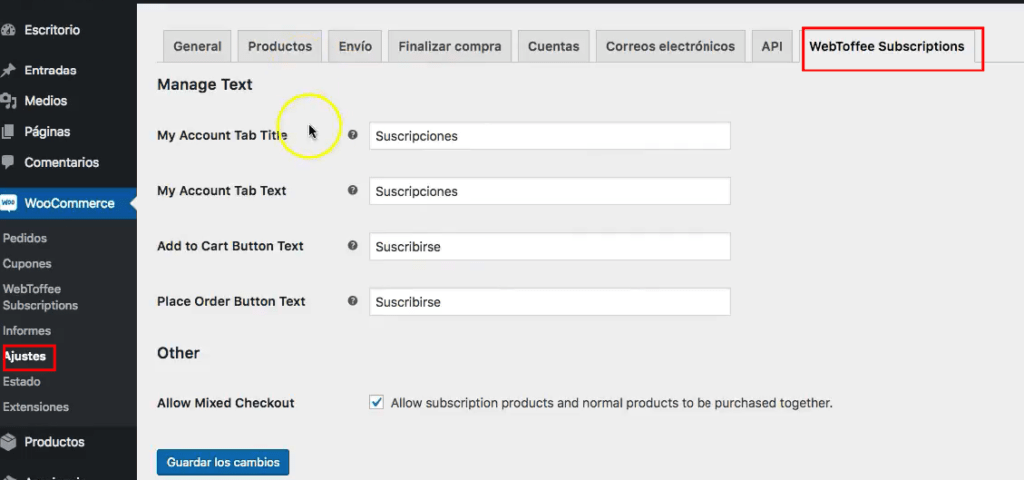Open the Productos settings tab
The width and height of the screenshot is (1024, 480).
(280, 46)
